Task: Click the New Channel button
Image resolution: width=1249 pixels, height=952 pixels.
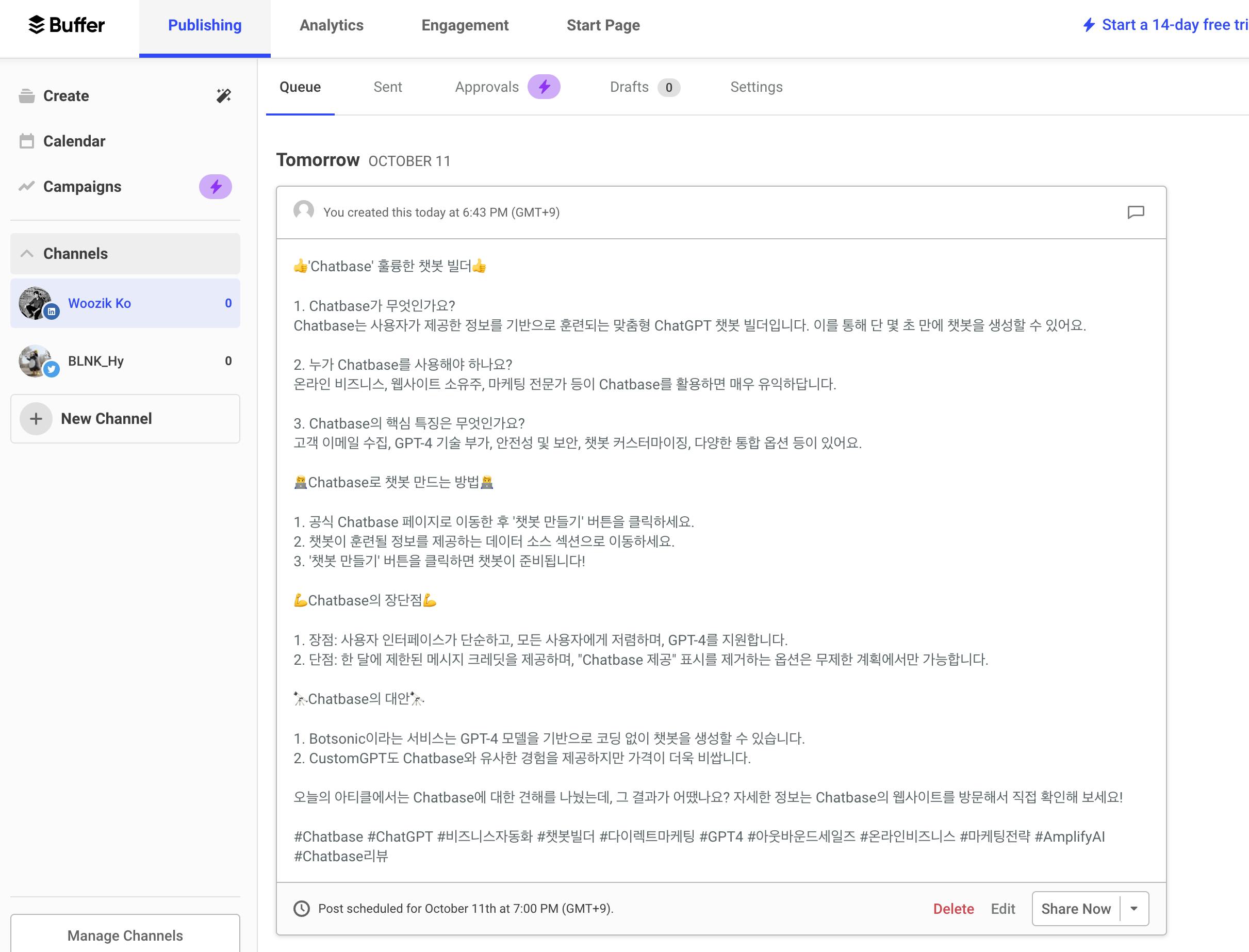Action: (125, 419)
